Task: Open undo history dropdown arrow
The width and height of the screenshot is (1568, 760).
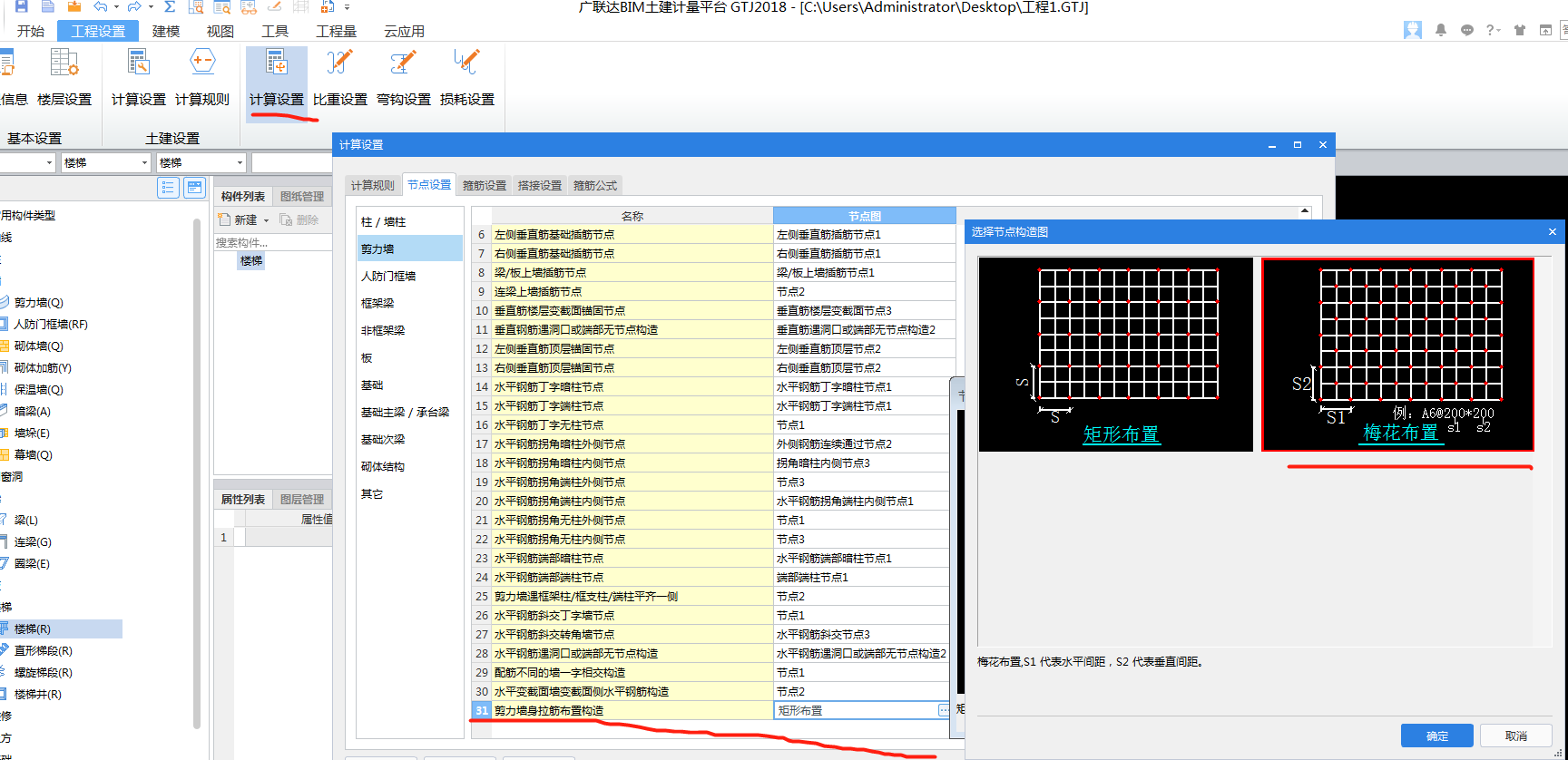Action: [116, 6]
